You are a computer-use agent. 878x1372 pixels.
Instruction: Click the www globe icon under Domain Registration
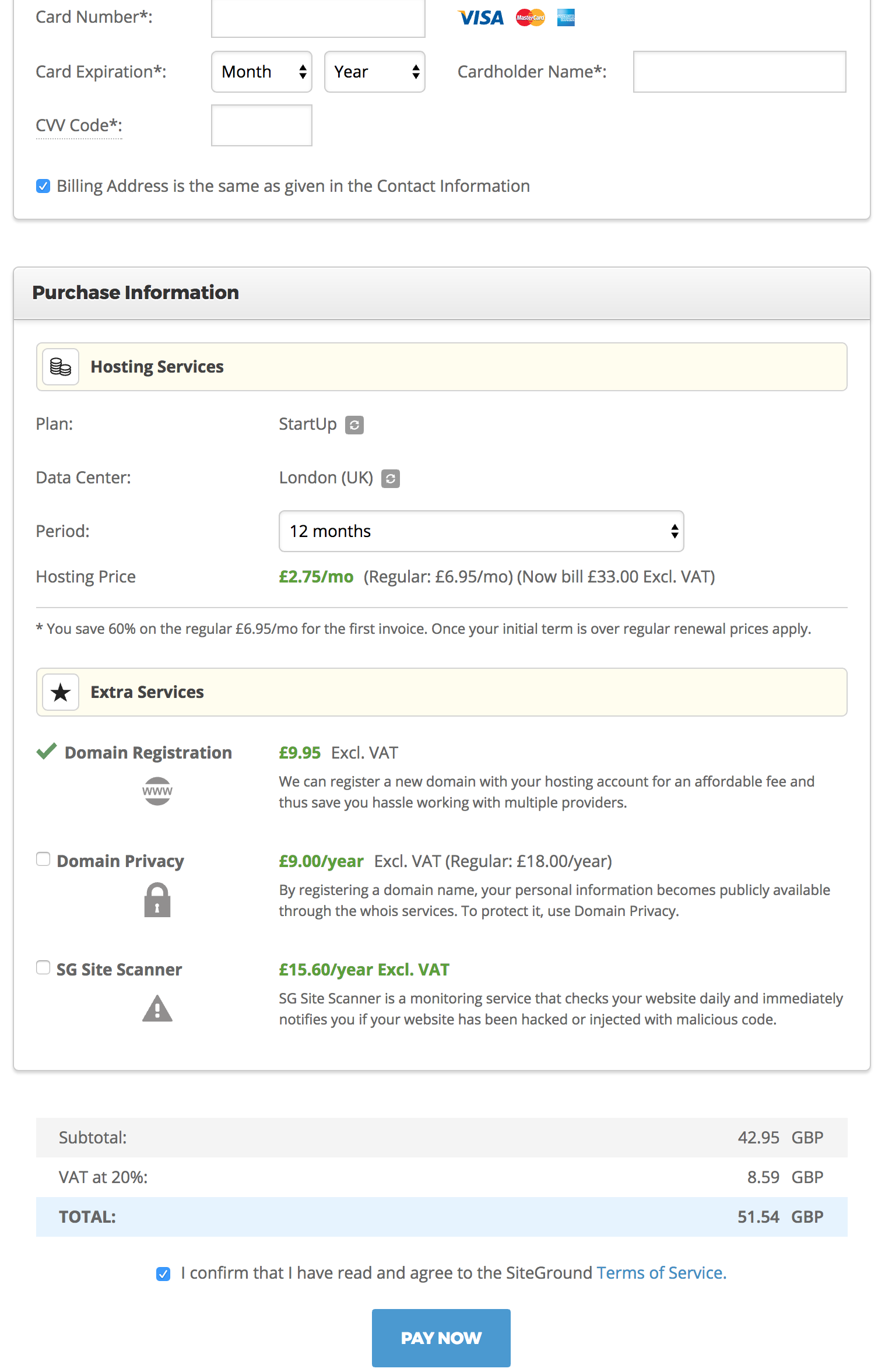coord(157,791)
